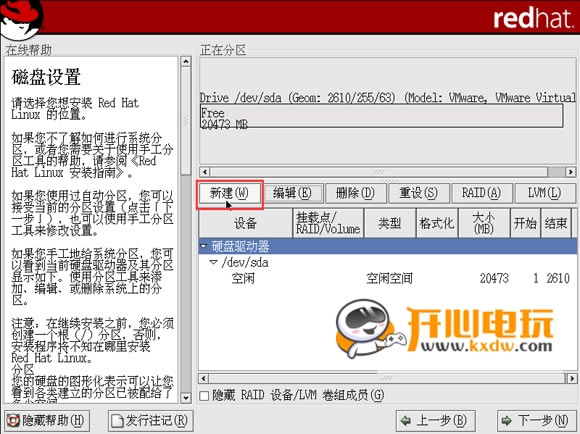Click help panel scroll down arrow
580x434 pixels.
point(186,398)
